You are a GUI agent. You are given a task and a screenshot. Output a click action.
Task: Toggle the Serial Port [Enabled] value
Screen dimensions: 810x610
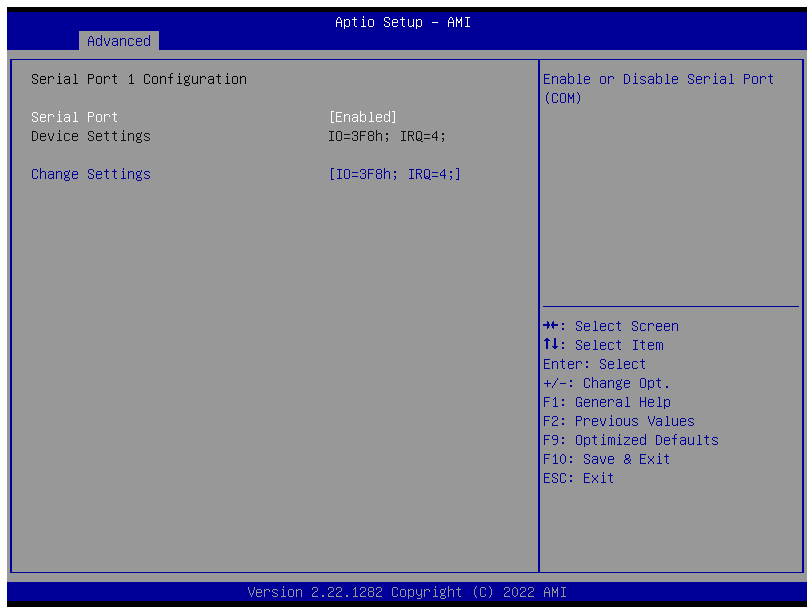[x=363, y=117]
